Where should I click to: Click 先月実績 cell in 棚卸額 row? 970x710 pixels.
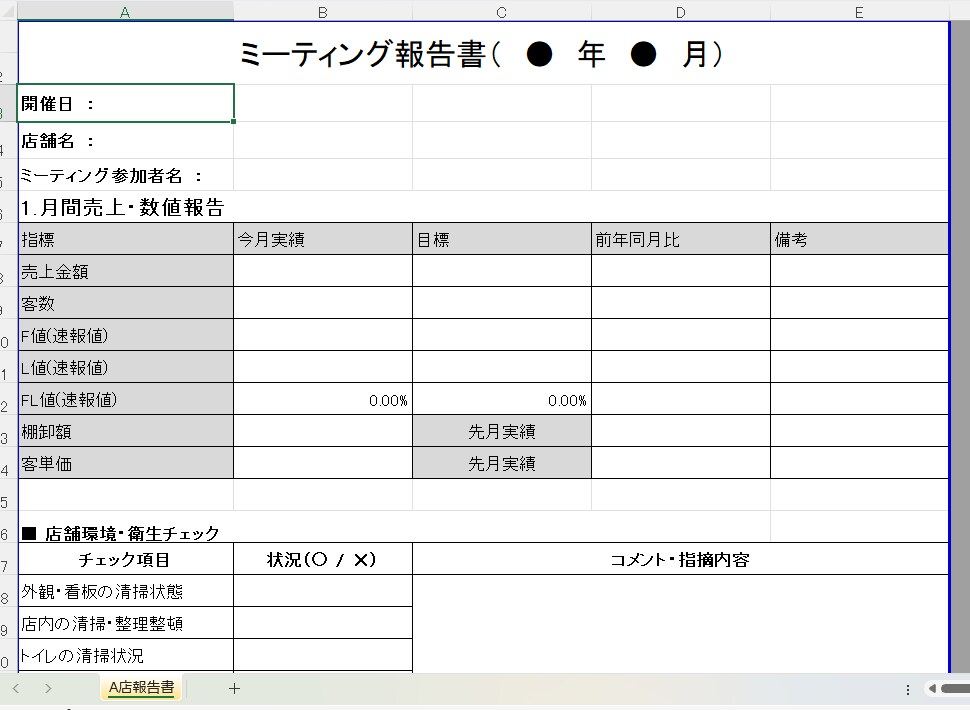point(502,431)
